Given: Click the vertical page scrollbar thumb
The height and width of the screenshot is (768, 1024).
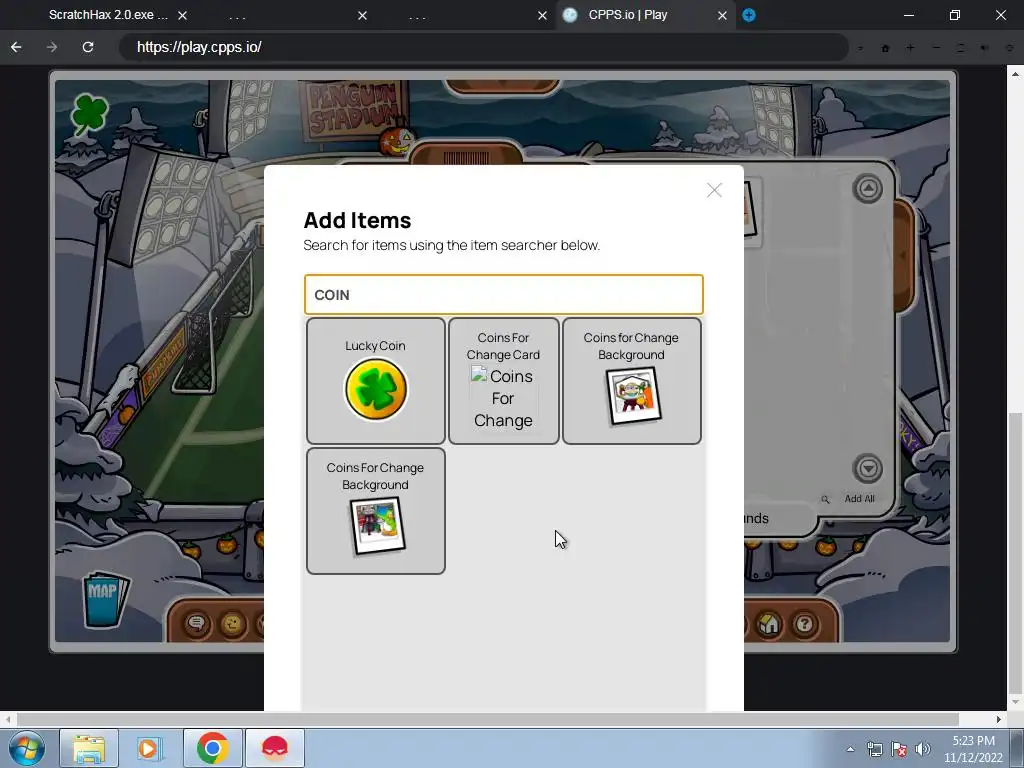Looking at the screenshot, I should pyautogui.click(x=1015, y=554).
